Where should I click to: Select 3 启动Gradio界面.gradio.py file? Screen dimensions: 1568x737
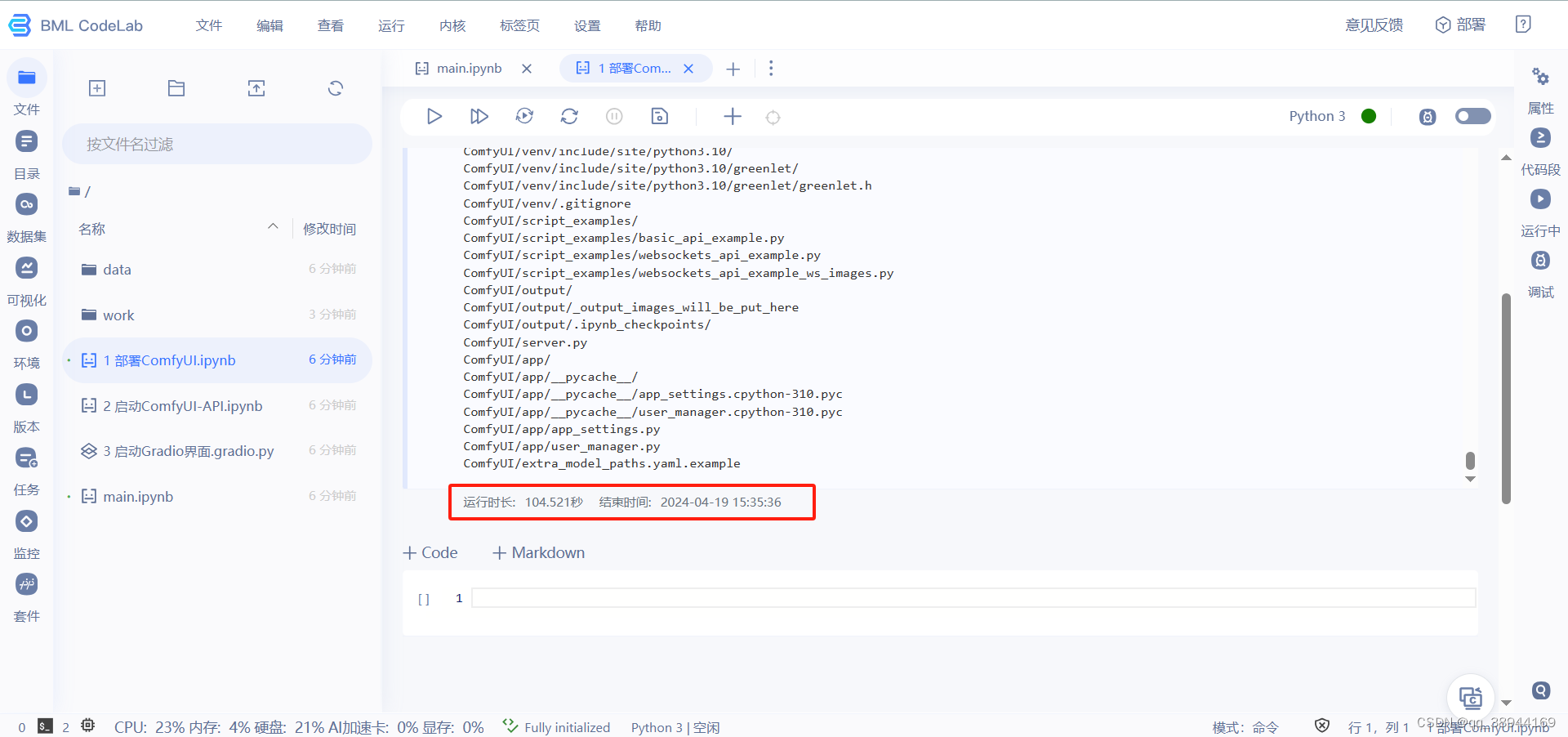(217, 451)
